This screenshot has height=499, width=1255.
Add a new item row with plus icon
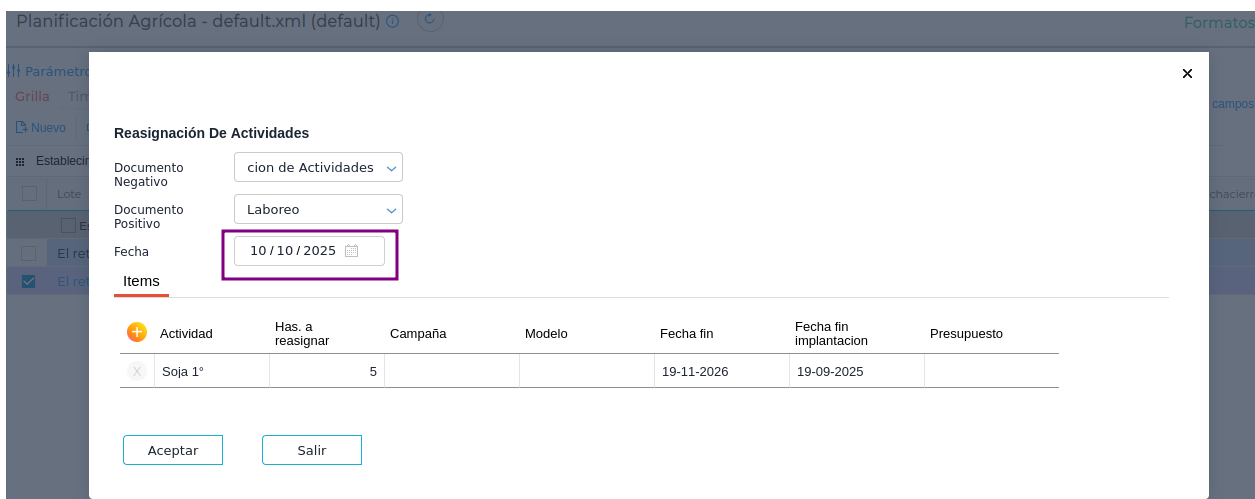click(x=137, y=333)
